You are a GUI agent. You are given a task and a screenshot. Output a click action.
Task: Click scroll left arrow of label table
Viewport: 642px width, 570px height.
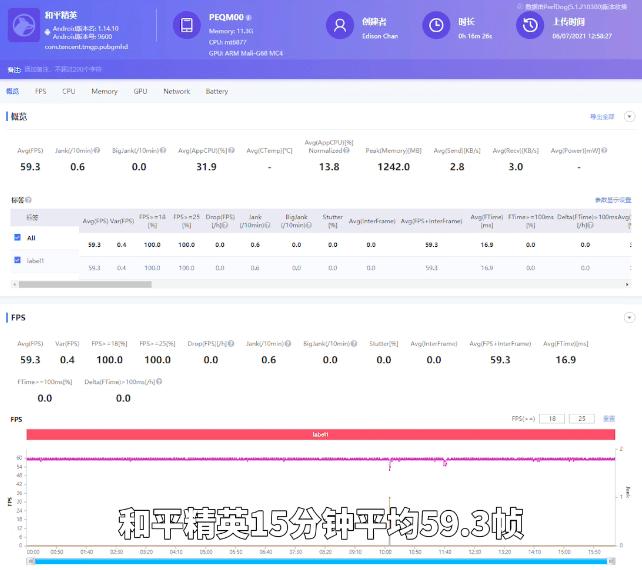tap(15, 284)
